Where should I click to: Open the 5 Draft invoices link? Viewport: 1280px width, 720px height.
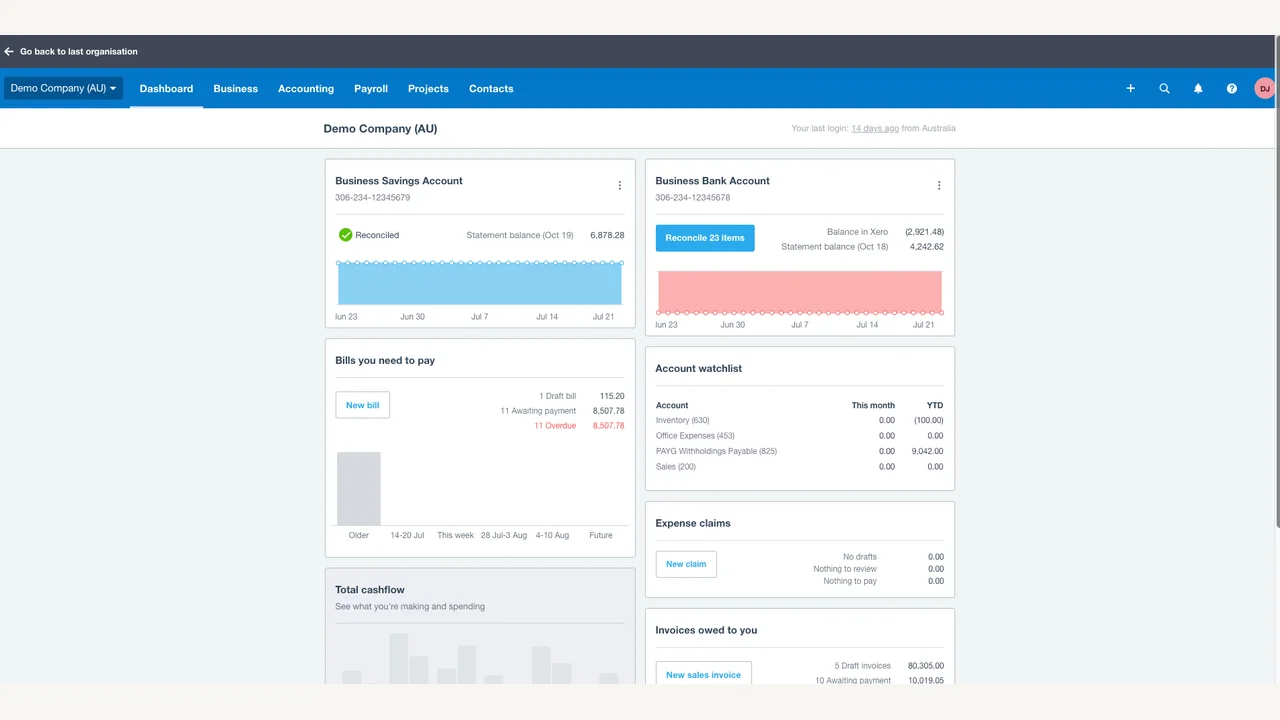(x=862, y=666)
